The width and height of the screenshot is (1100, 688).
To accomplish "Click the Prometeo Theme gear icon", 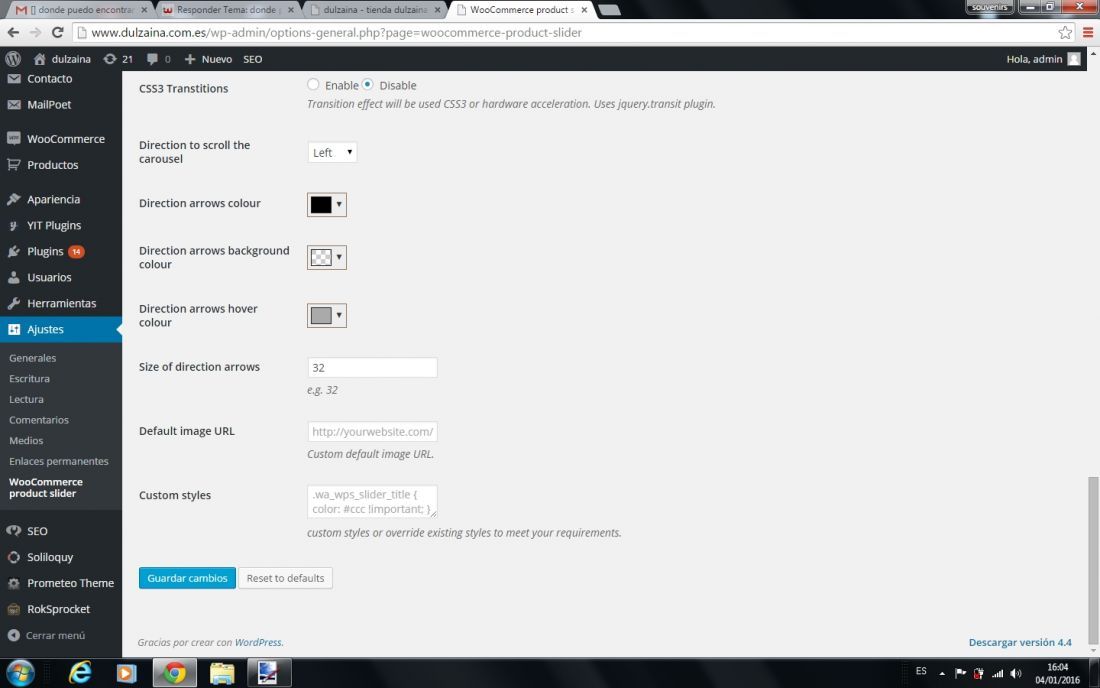I will point(13,583).
